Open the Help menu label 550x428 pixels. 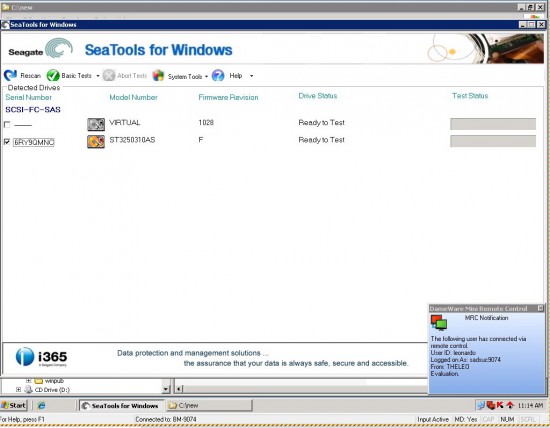tap(236, 75)
